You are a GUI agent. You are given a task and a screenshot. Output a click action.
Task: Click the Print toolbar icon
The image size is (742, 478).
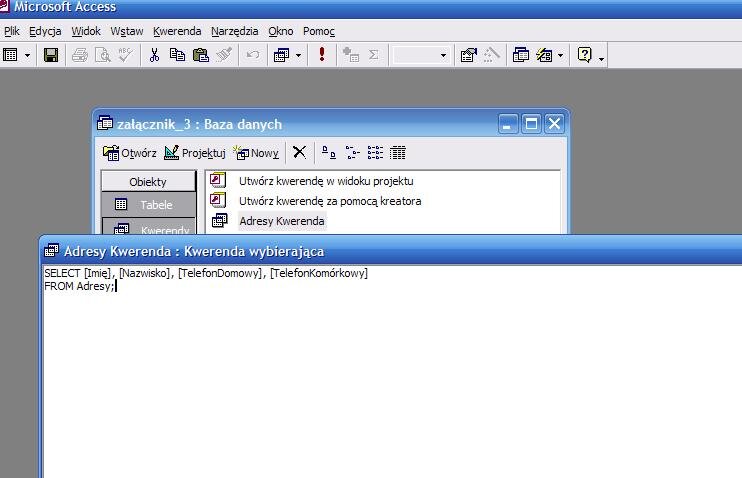click(80, 55)
